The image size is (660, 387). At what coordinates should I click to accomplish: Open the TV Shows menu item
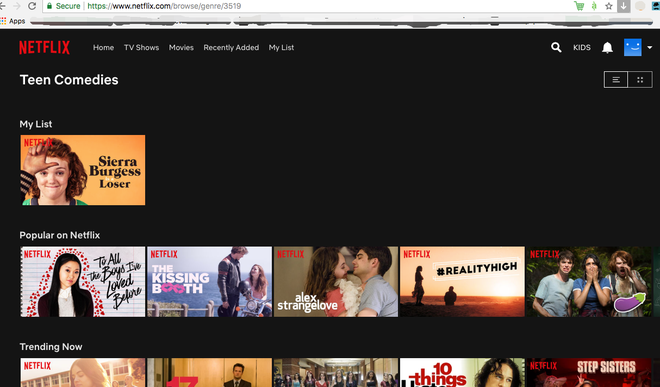141,48
